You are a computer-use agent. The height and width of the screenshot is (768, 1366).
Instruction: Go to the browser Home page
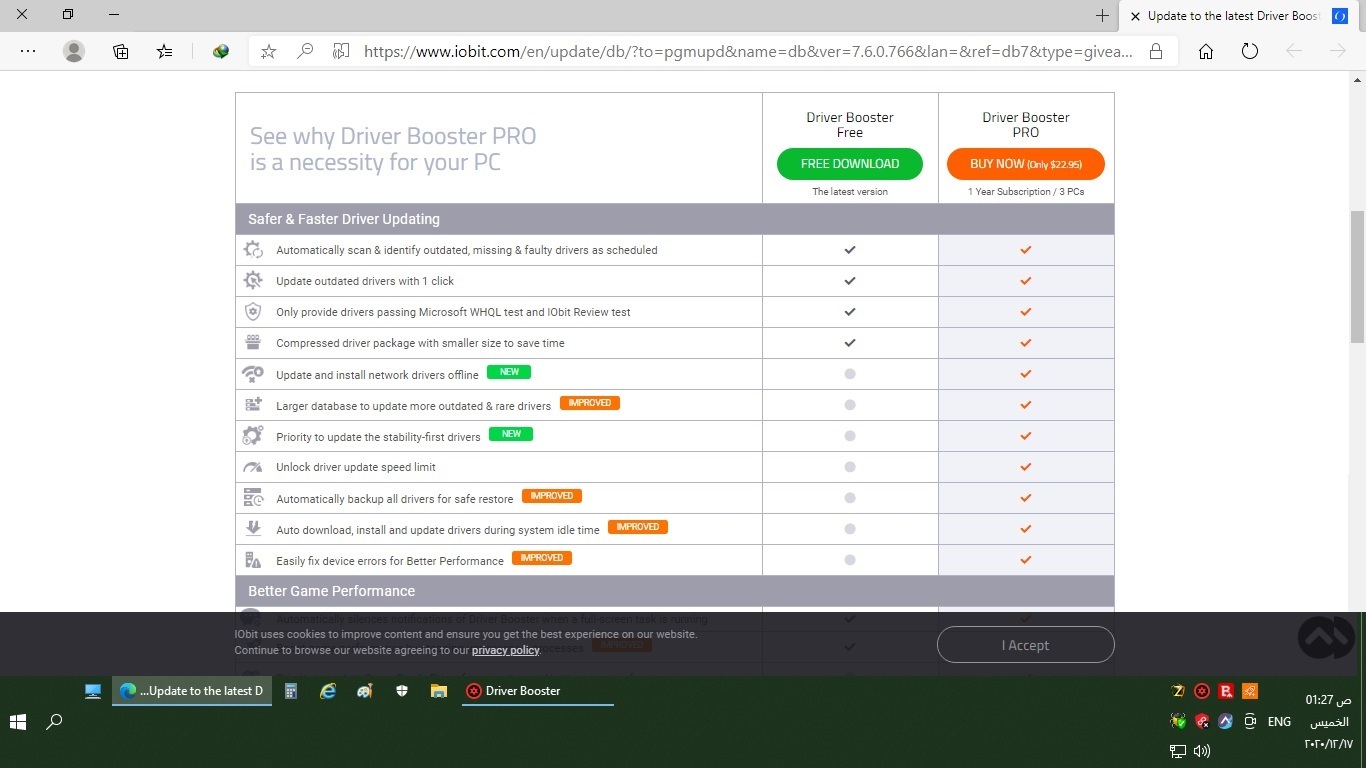point(1206,51)
